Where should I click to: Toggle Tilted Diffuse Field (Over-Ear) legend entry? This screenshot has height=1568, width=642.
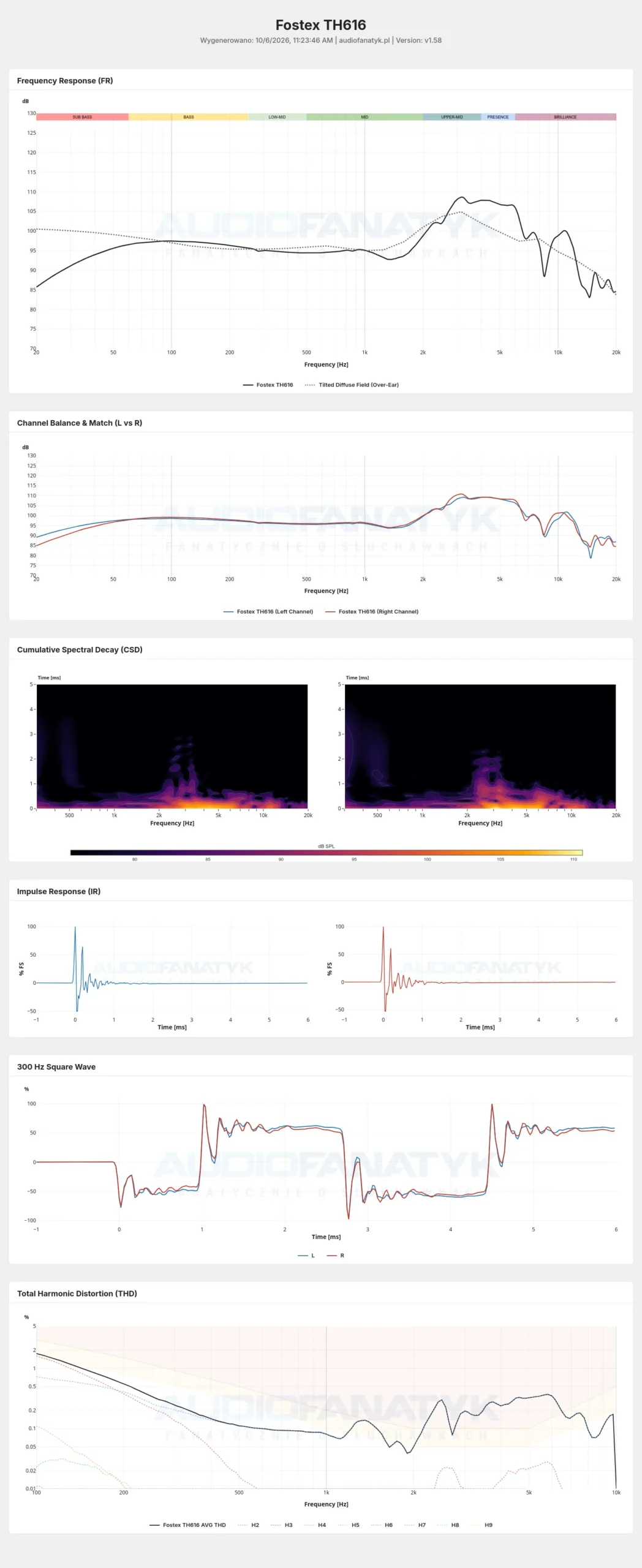click(352, 385)
